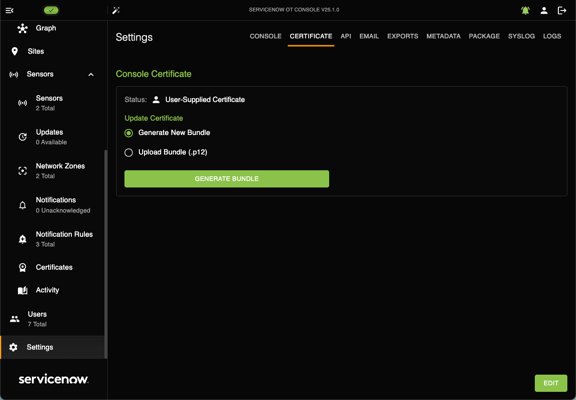Collapse the sidebar menu icon
This screenshot has width=576, height=400.
tap(10, 10)
